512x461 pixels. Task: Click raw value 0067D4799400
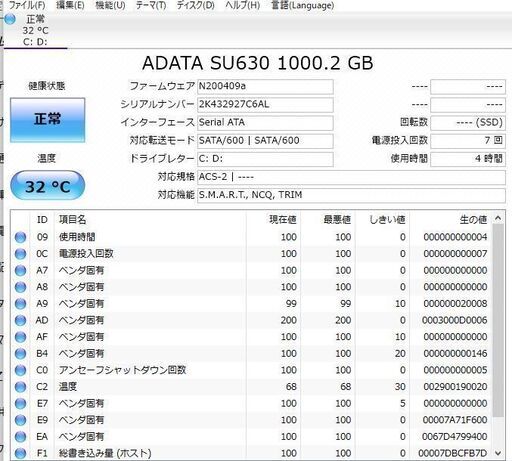coord(455,437)
